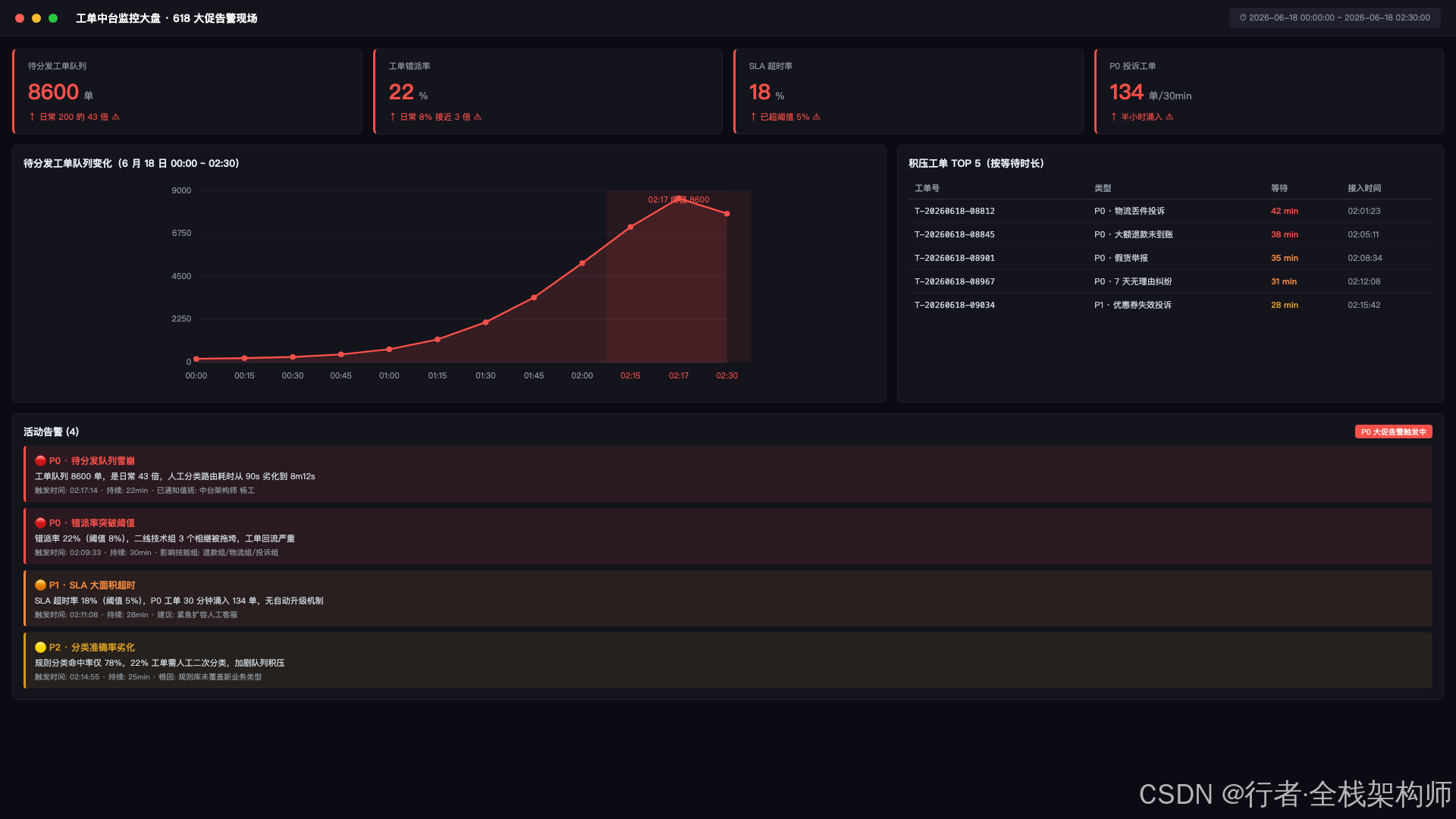Click the 02:15 x-axis label
This screenshot has height=819, width=1456.
click(630, 376)
